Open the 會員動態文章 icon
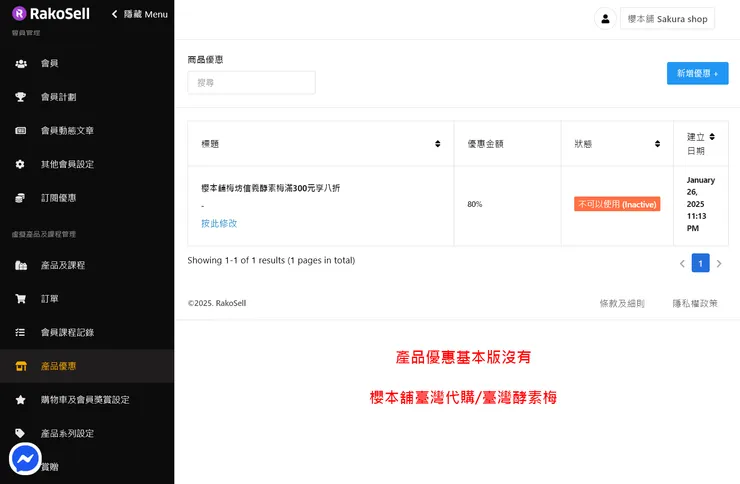 (x=20, y=131)
